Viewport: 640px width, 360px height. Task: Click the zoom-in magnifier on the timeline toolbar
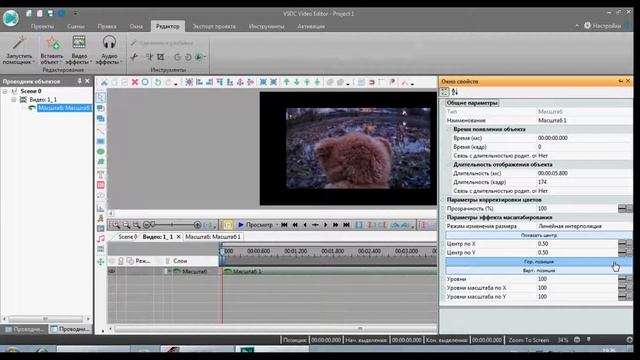116,225
